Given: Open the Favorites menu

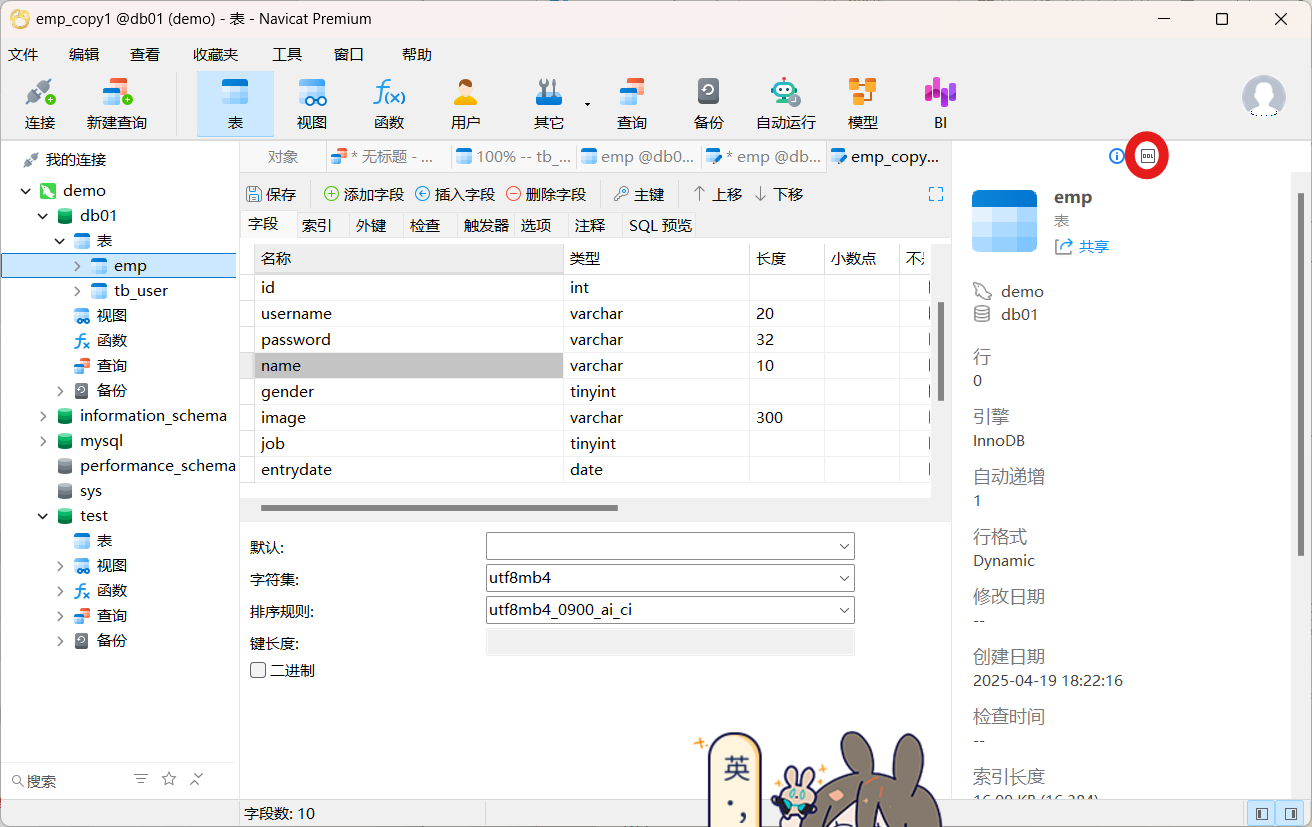Looking at the screenshot, I should click(x=215, y=55).
